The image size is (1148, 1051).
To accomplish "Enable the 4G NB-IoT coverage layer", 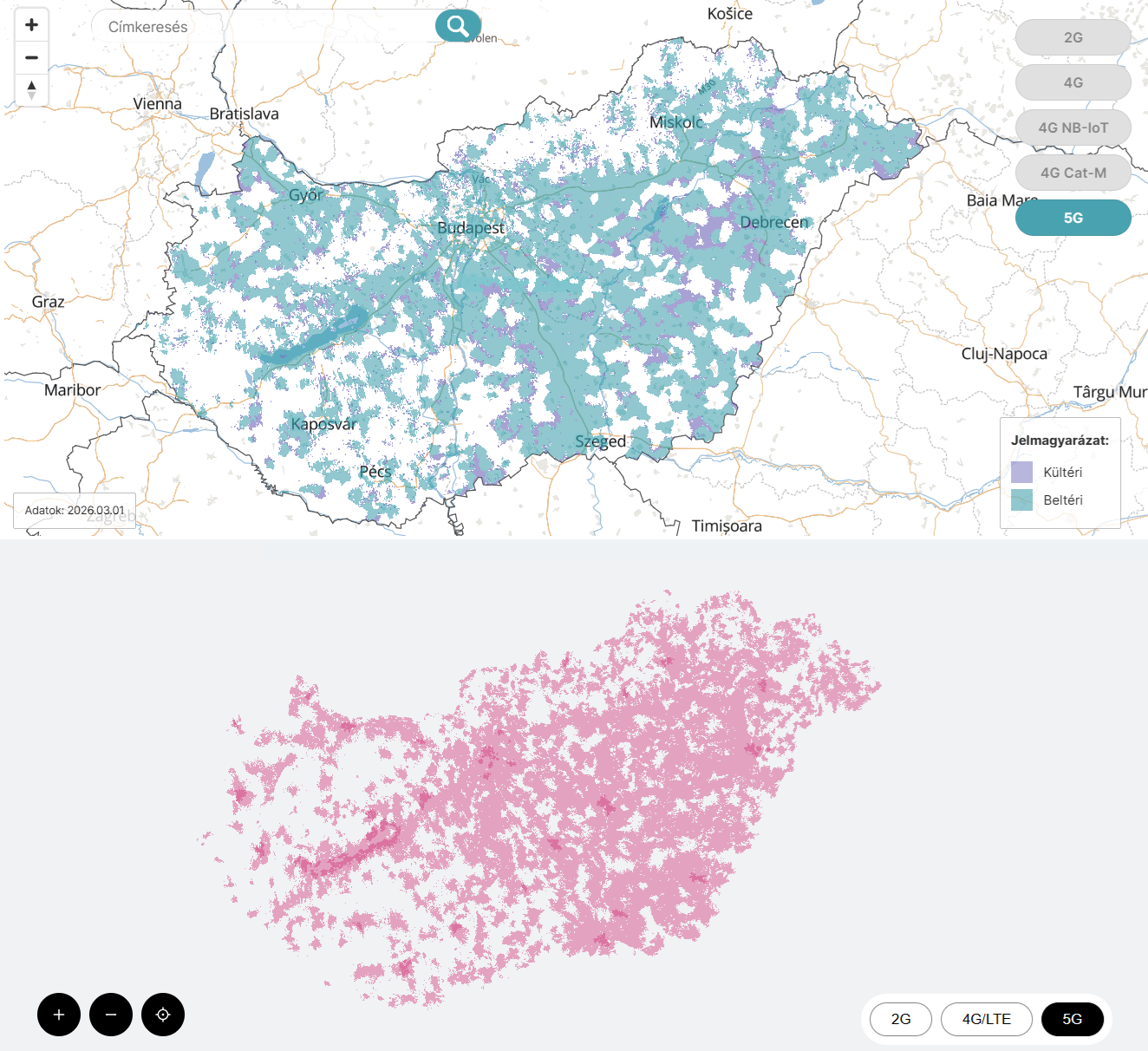I will [x=1073, y=127].
